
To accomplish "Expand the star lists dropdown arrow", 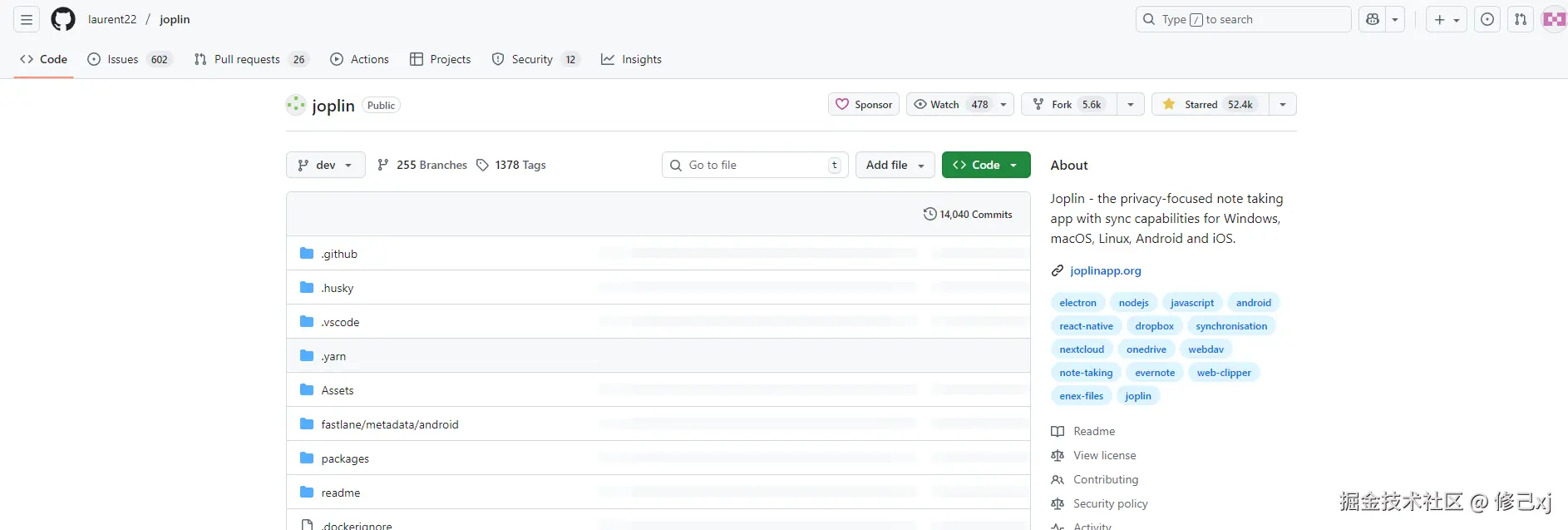I will (x=1283, y=104).
